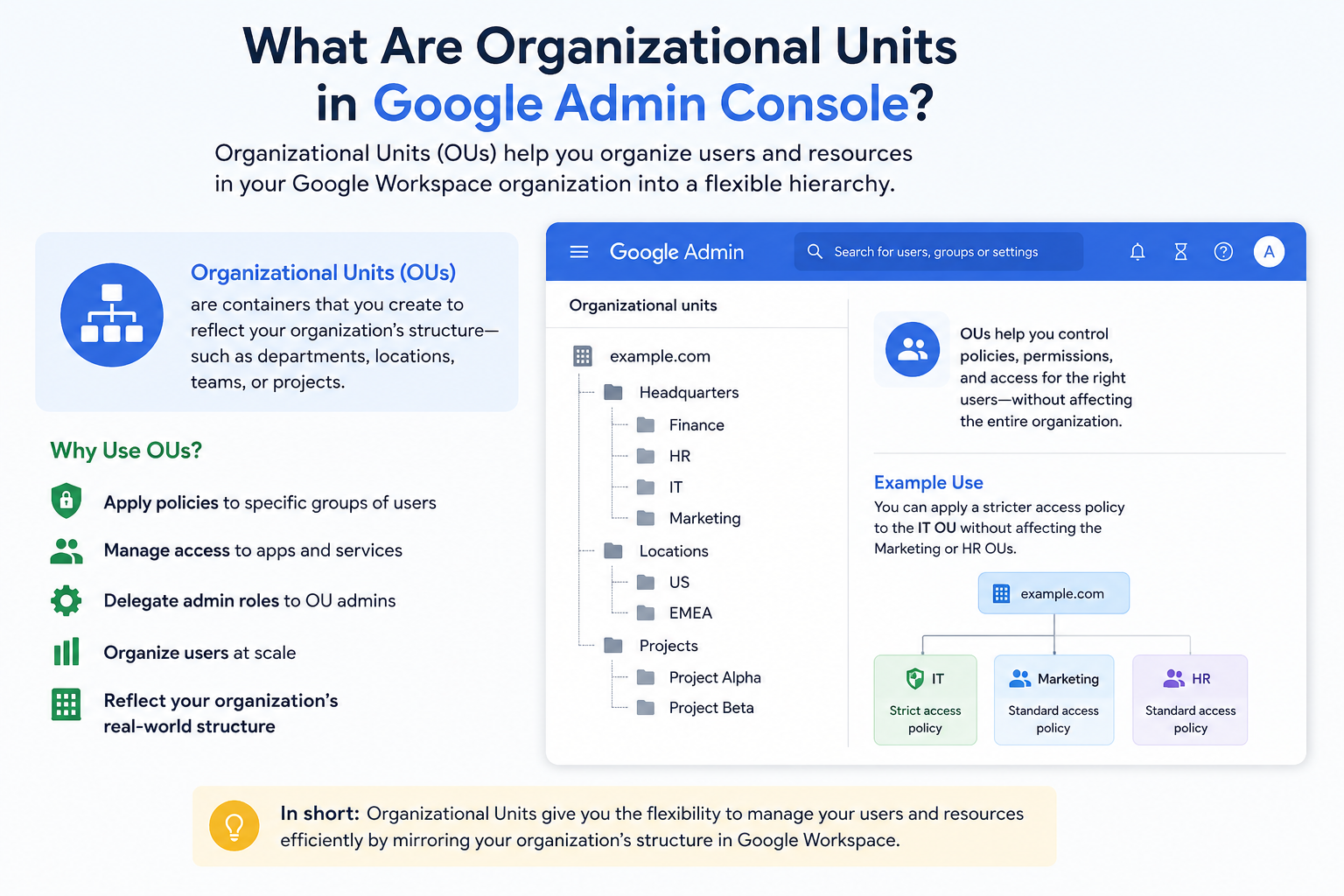Select the Headquarters organizational unit
This screenshot has height=896, width=1344.
(689, 392)
